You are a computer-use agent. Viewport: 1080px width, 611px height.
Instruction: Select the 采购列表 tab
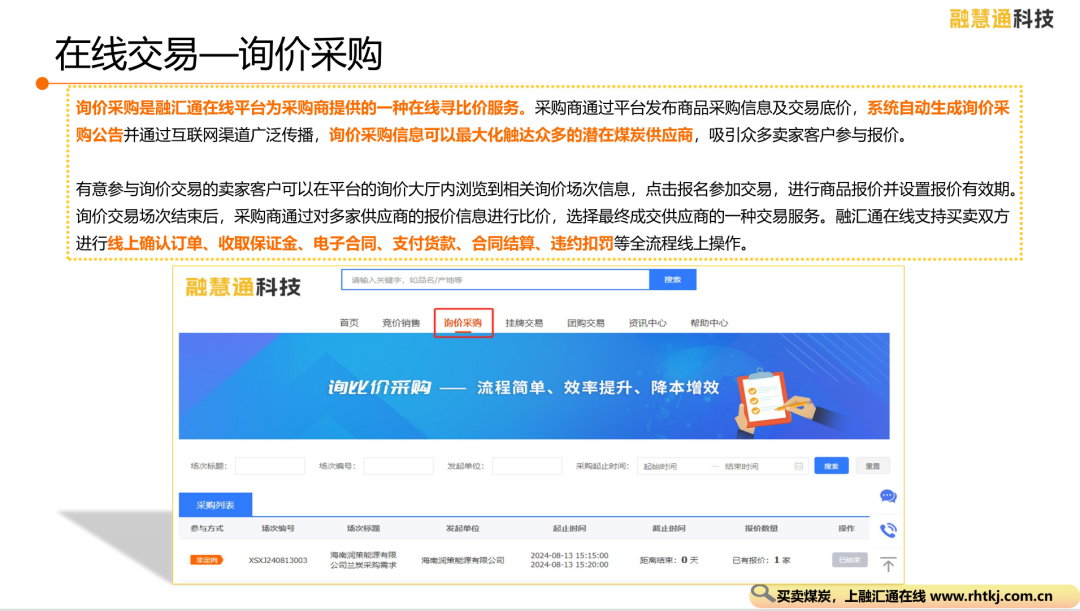(216, 505)
